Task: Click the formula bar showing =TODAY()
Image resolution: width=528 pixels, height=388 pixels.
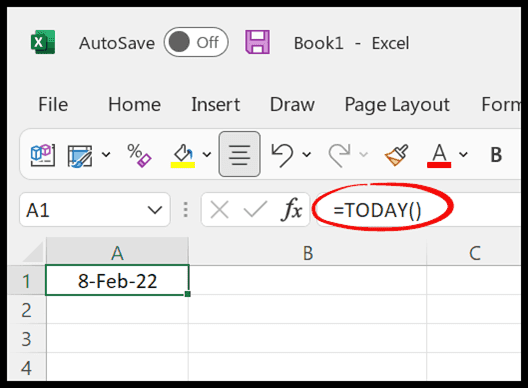Action: point(418,210)
